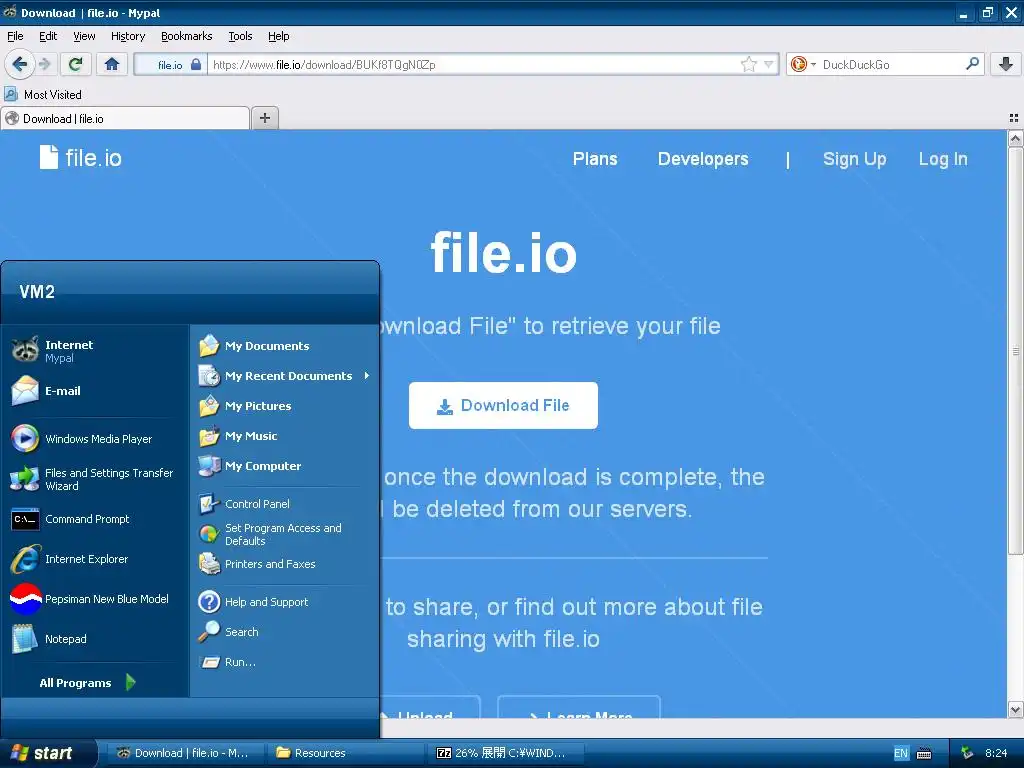This screenshot has height=768, width=1024.
Task: Click the Log In link
Action: click(x=943, y=159)
